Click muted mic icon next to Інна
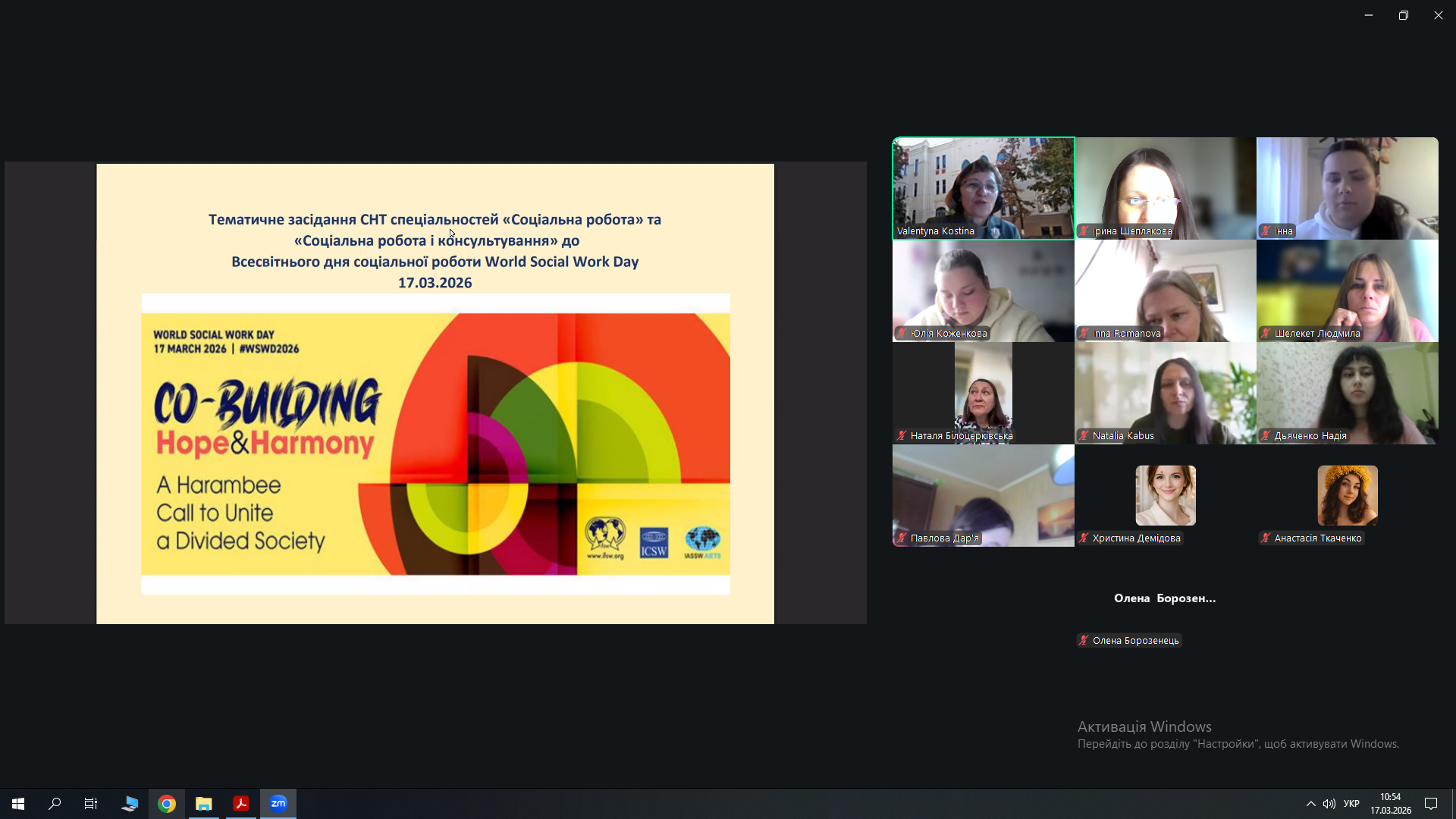 coord(1266,231)
